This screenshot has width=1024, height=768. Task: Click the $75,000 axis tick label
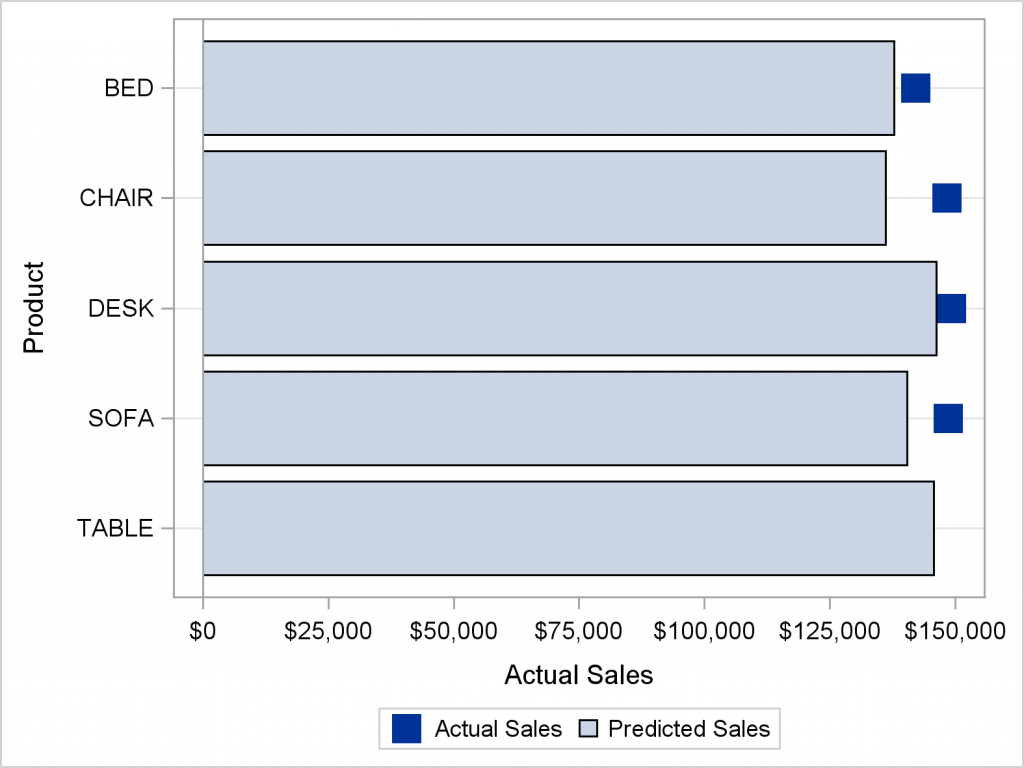[x=579, y=631]
